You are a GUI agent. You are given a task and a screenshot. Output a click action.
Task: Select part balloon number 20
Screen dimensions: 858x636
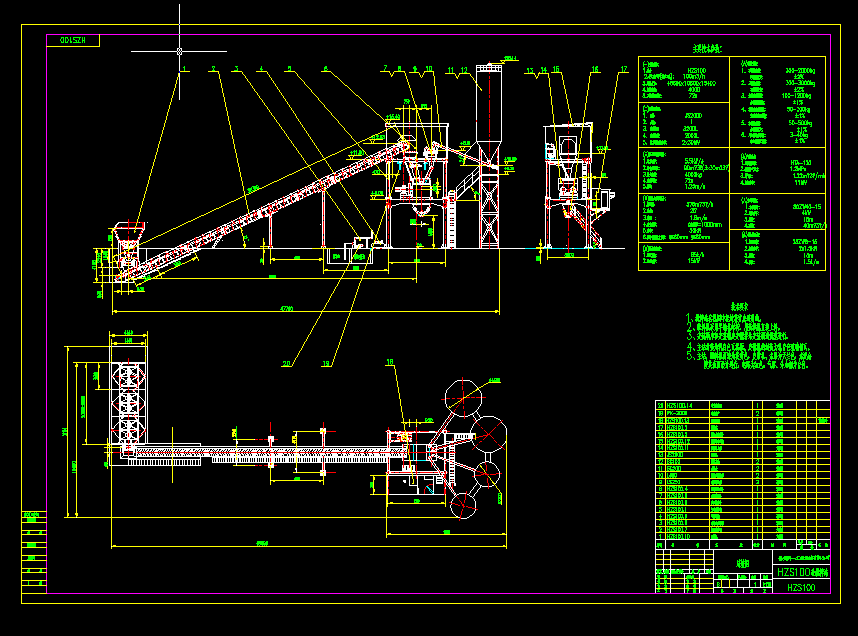(287, 363)
